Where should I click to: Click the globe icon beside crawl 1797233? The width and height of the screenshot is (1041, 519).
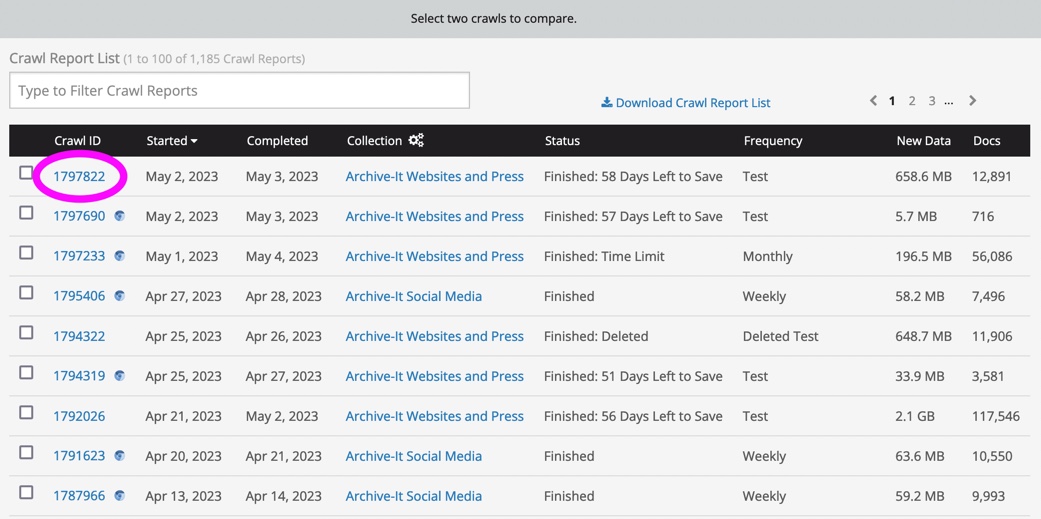coord(119,256)
